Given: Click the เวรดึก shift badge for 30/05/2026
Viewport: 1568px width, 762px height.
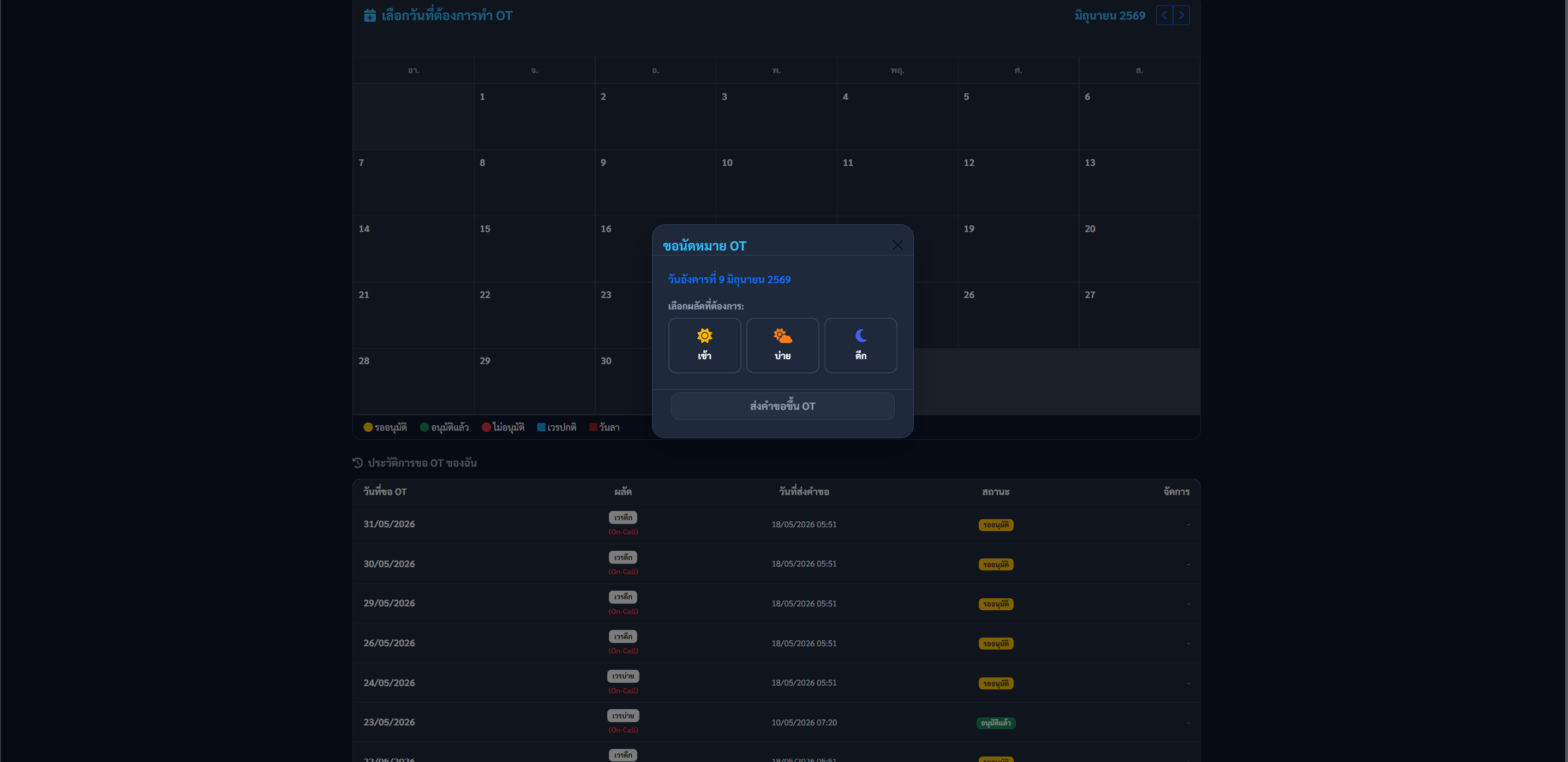Looking at the screenshot, I should click(x=623, y=557).
